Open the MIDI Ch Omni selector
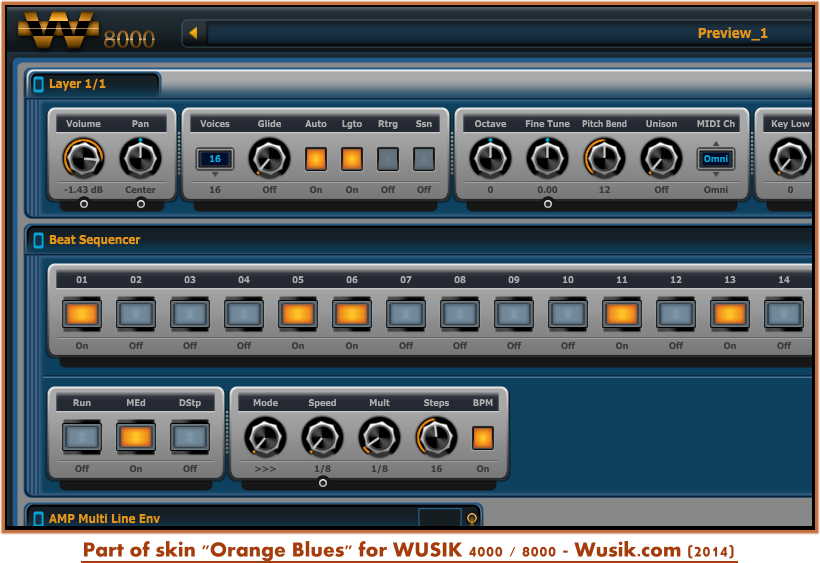Viewport: 820px width, 563px height. pos(715,159)
